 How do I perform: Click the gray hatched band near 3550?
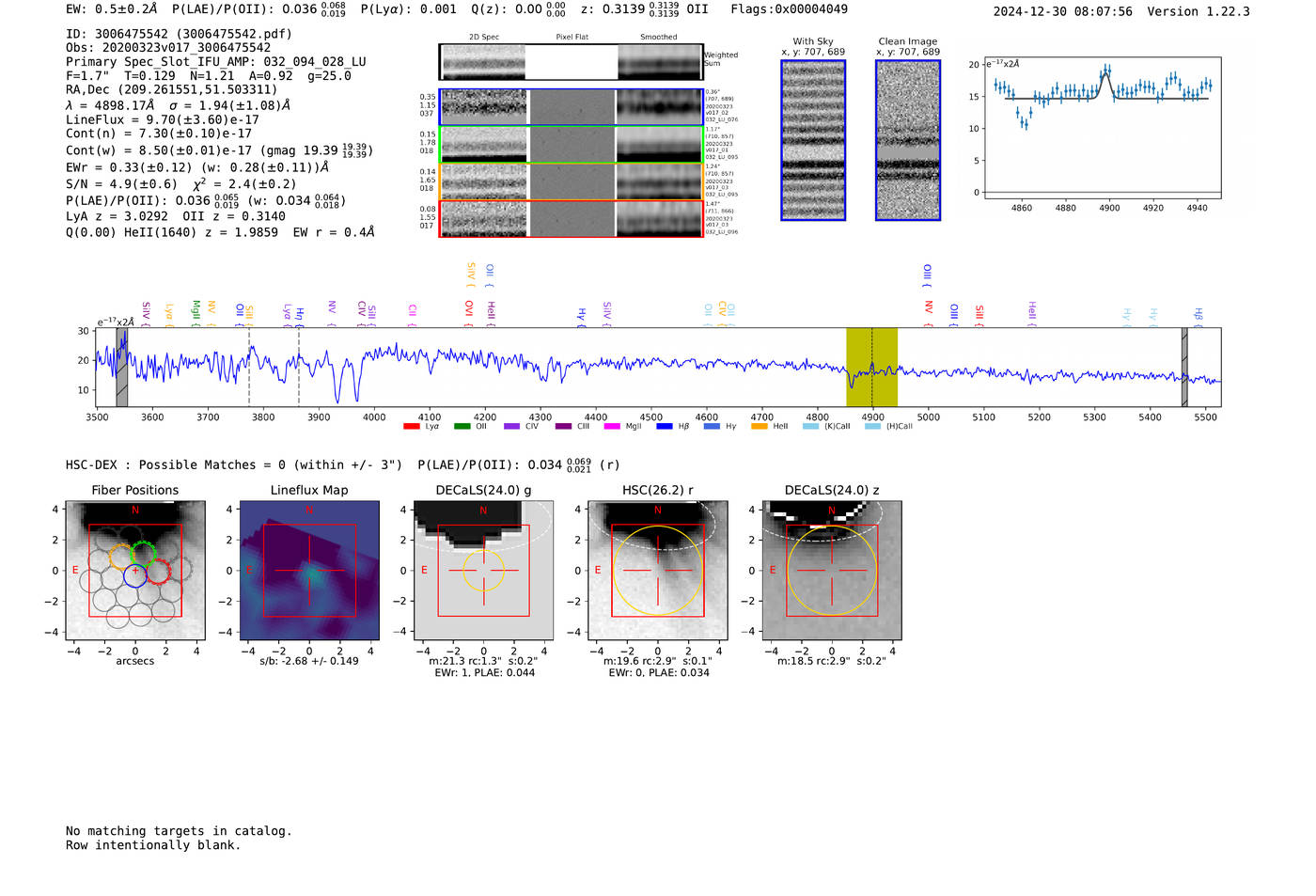tap(121, 367)
